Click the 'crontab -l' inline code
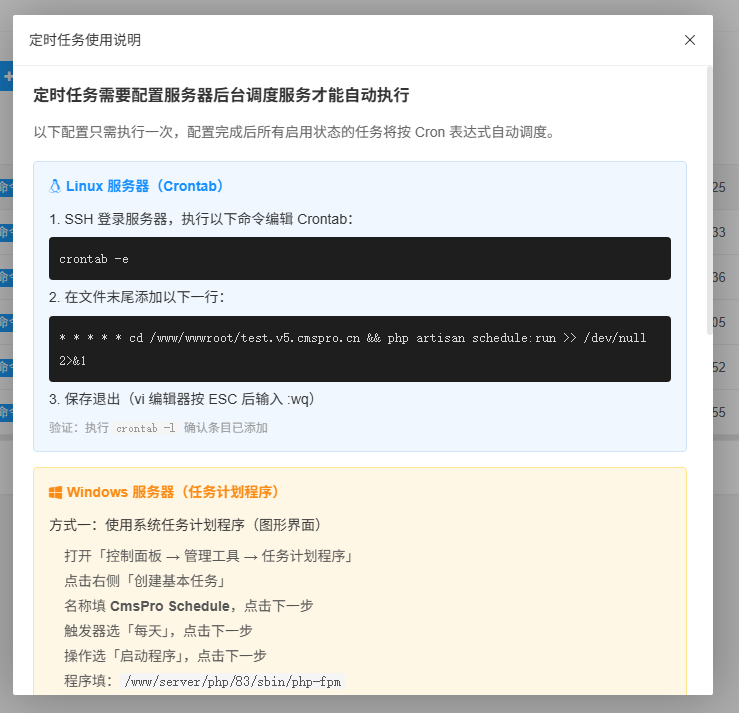The height and width of the screenshot is (713, 739). pyautogui.click(x=145, y=428)
